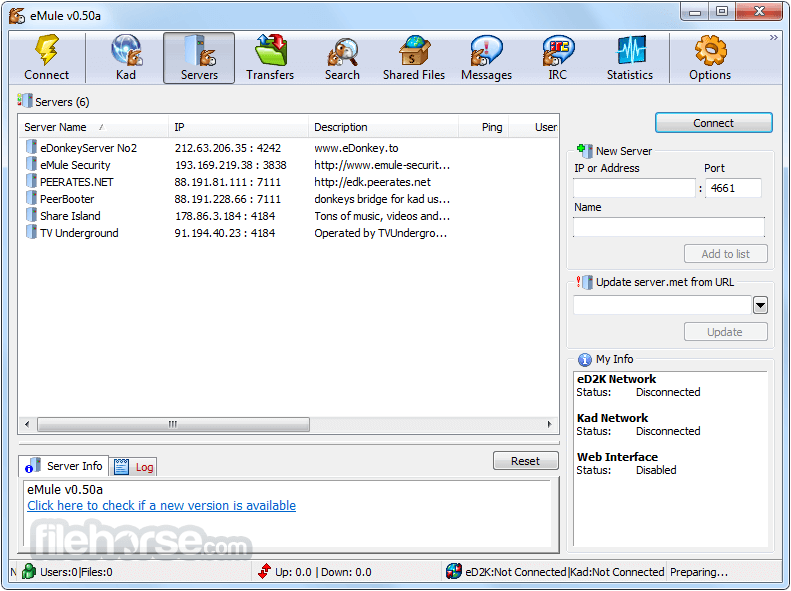Click the Up: 0.0 | Down: 0.0 status
791x591 pixels.
click(323, 572)
